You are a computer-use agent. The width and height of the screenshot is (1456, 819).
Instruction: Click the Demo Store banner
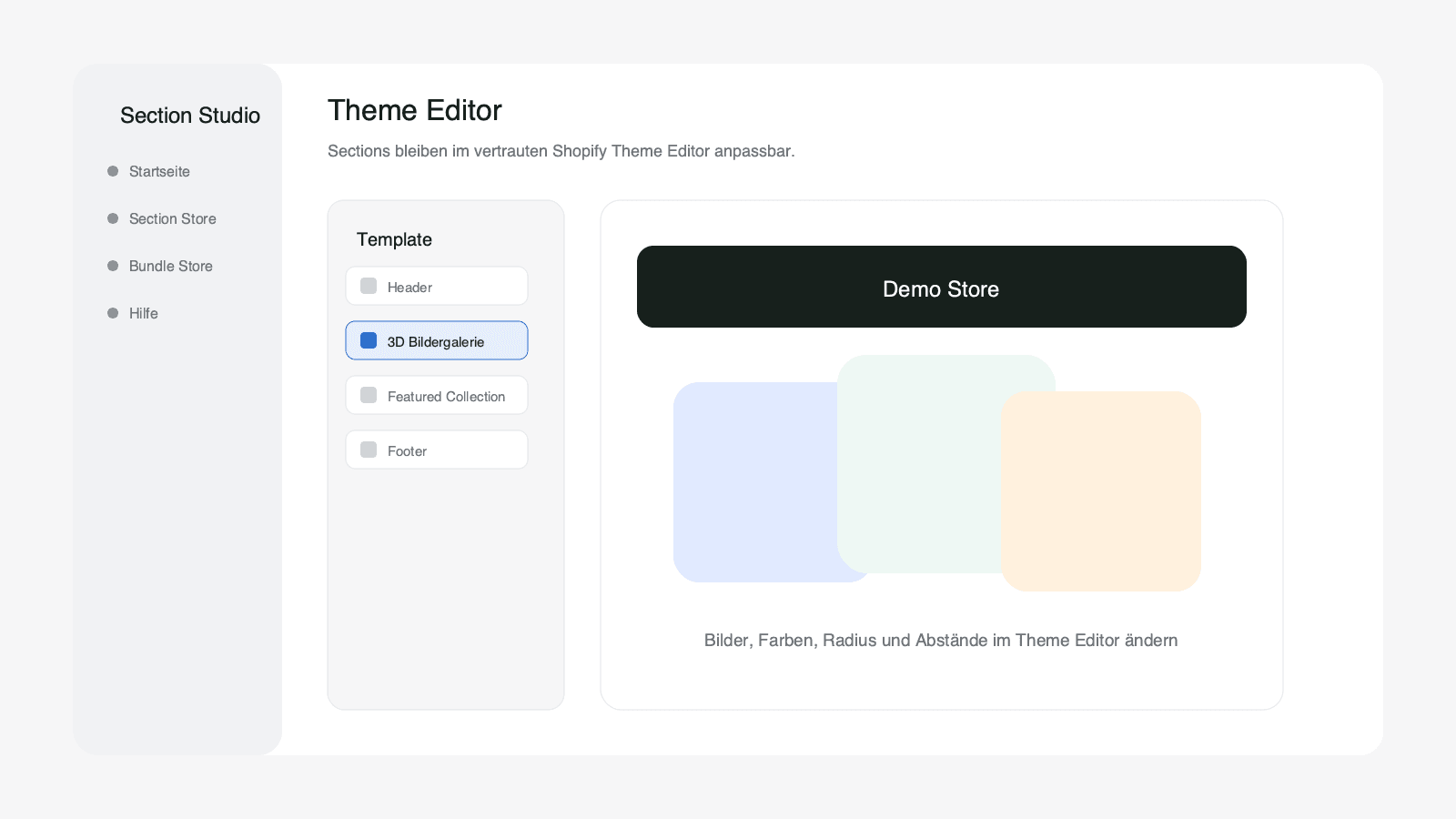click(942, 287)
